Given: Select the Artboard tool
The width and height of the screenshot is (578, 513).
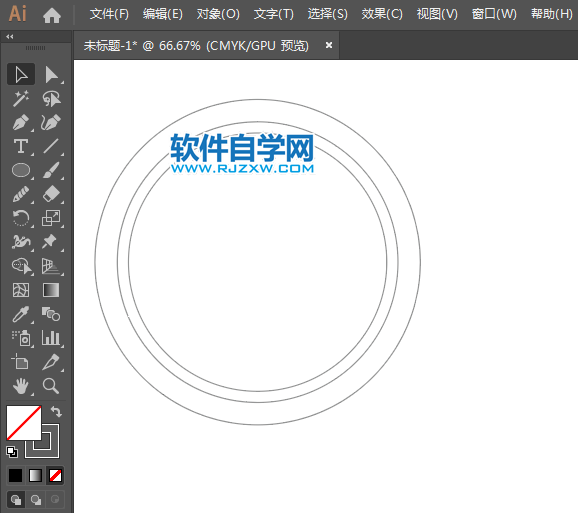Looking at the screenshot, I should (x=21, y=362).
